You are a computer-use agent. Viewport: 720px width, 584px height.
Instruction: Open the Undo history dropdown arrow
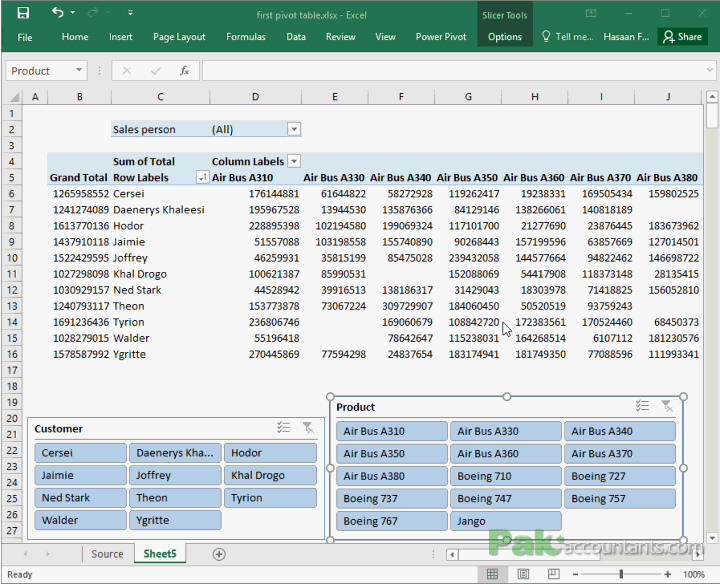click(x=73, y=13)
